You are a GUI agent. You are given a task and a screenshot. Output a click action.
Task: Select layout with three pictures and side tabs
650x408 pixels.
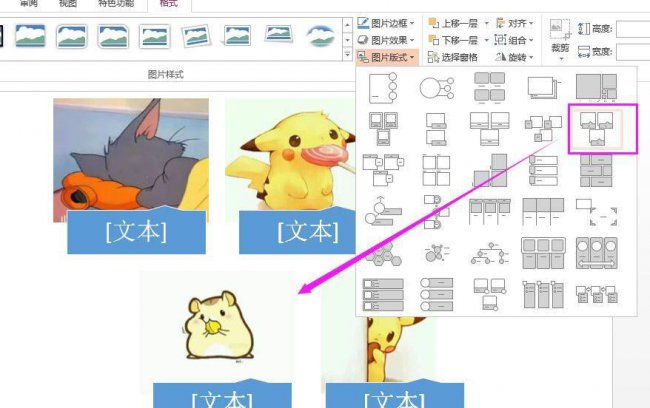coord(383,170)
